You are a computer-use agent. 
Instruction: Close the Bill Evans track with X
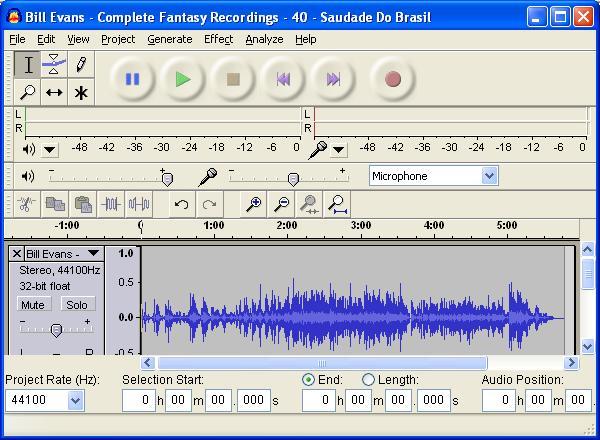16,254
